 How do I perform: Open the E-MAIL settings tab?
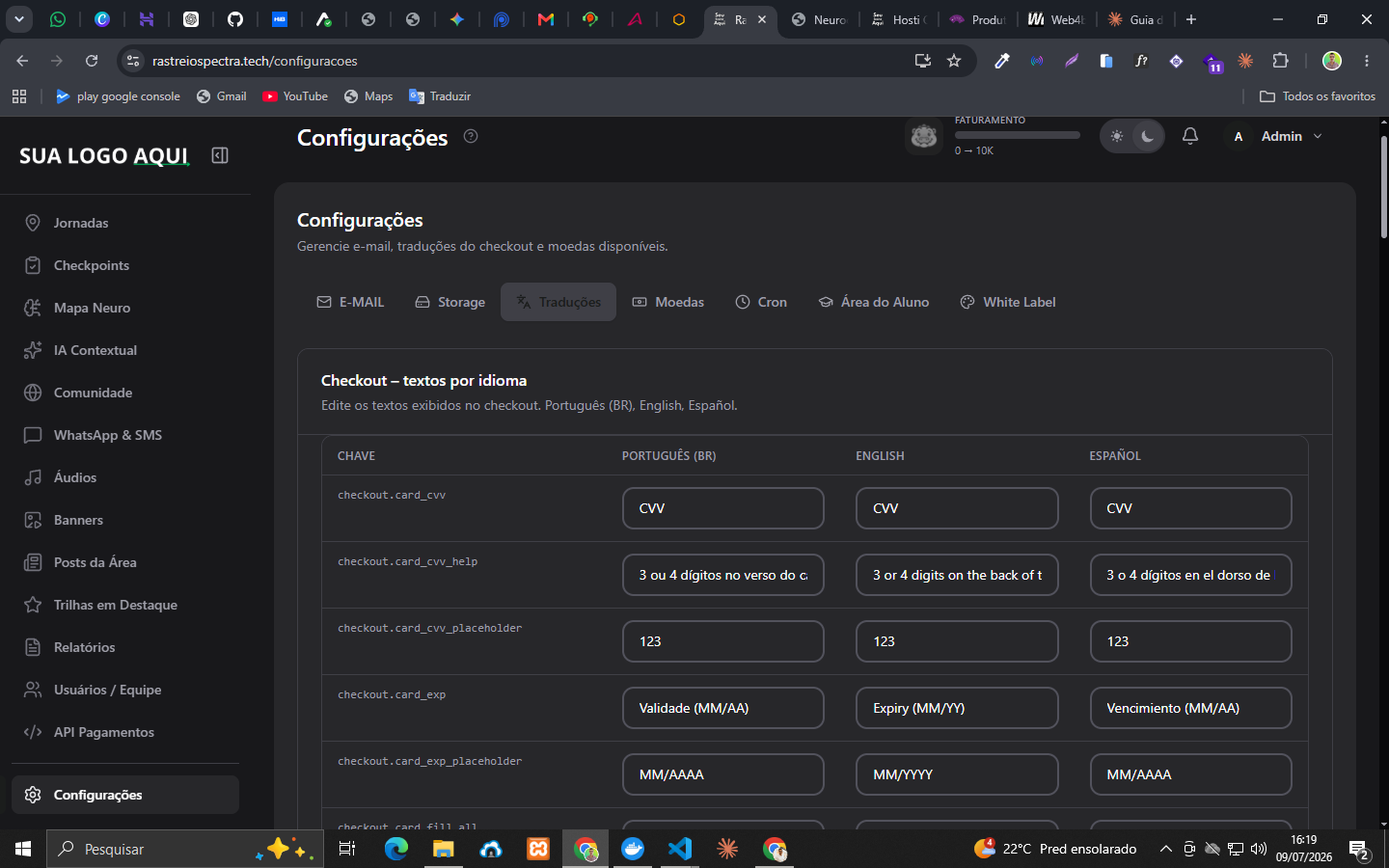350,302
